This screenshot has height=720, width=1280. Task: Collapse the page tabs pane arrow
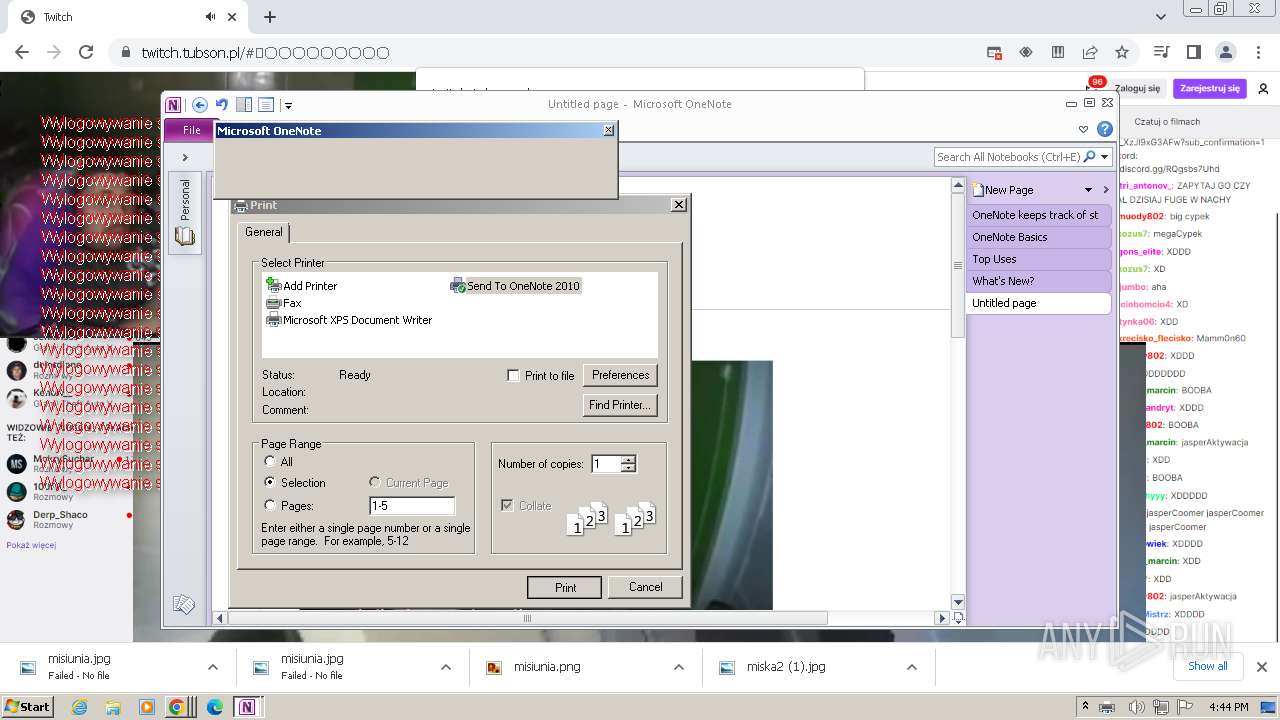[1106, 190]
